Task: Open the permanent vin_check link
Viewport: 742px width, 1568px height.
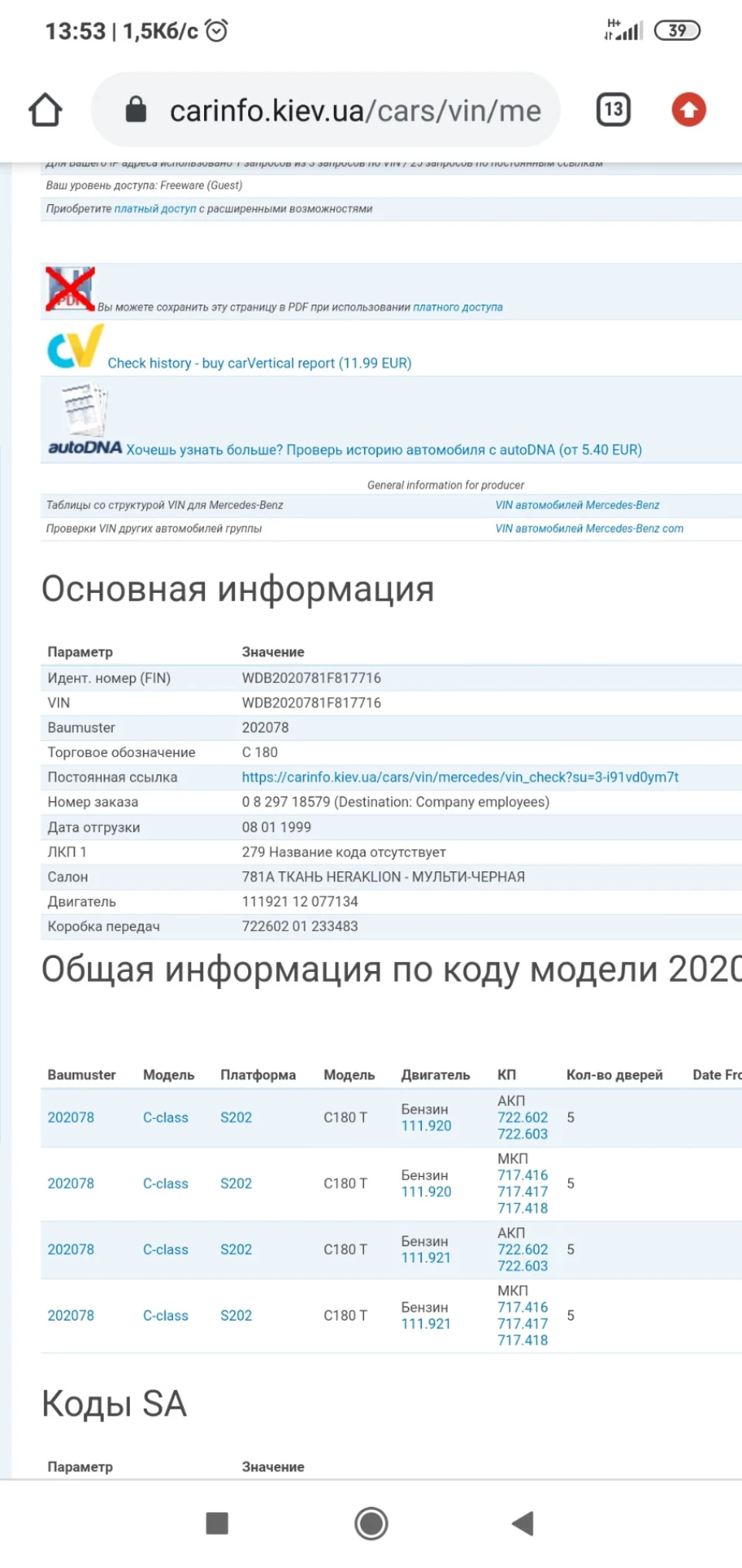Action: (x=461, y=777)
